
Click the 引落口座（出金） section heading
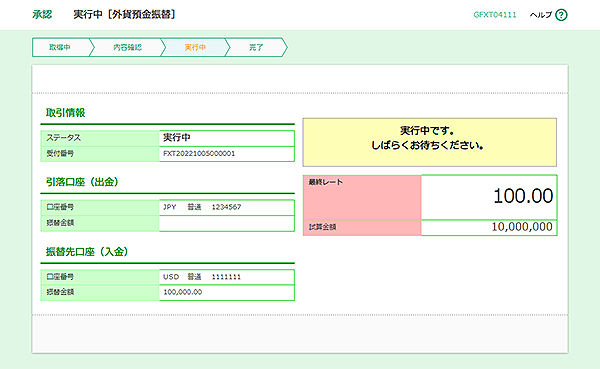point(82,182)
